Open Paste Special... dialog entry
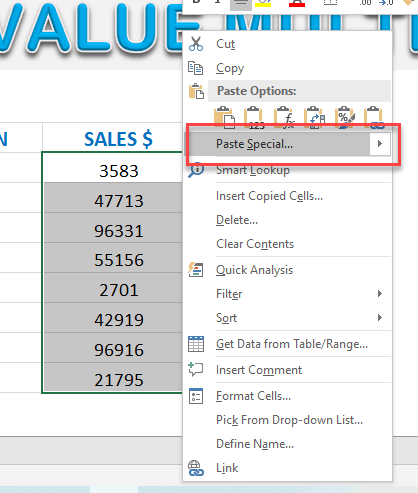 (x=278, y=144)
